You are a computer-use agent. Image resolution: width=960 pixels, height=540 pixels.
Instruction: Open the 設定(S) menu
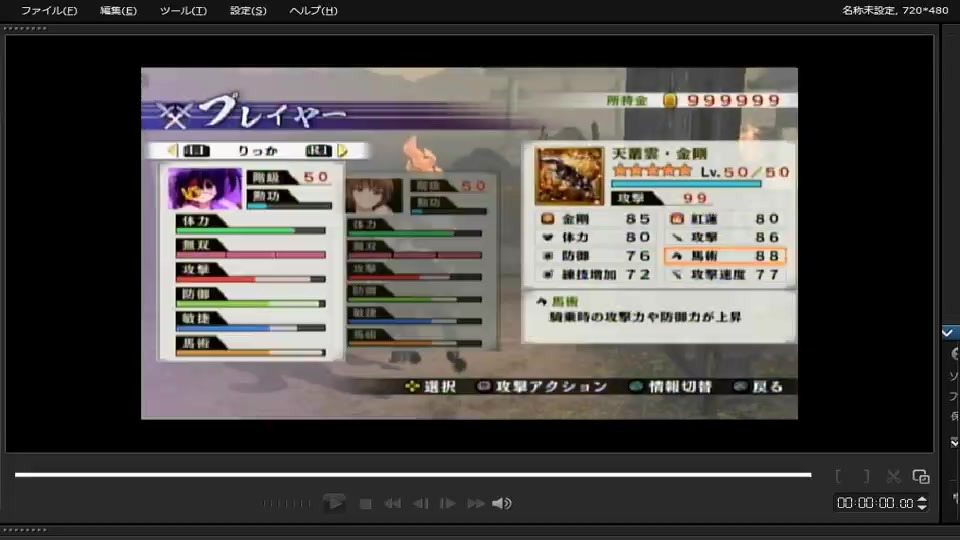[x=248, y=10]
